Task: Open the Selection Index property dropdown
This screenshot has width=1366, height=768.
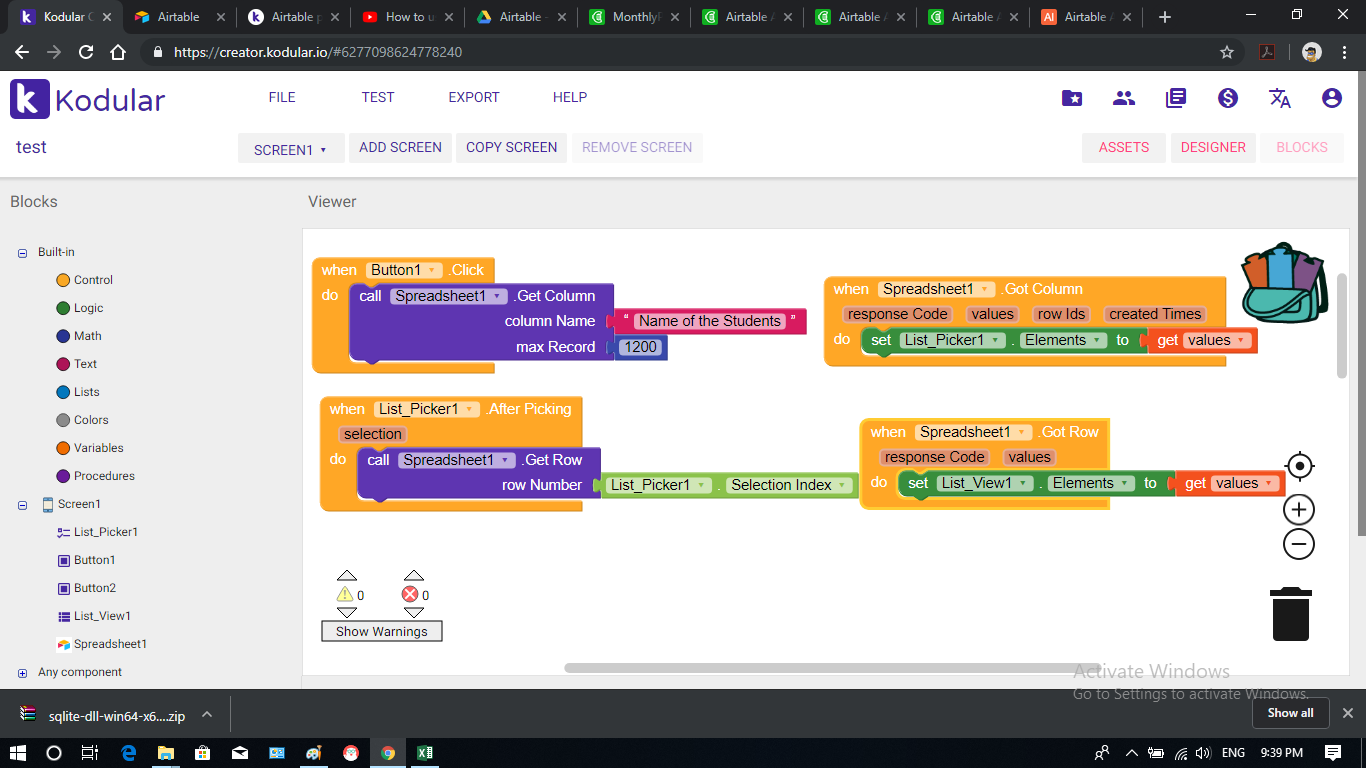Action: (843, 485)
